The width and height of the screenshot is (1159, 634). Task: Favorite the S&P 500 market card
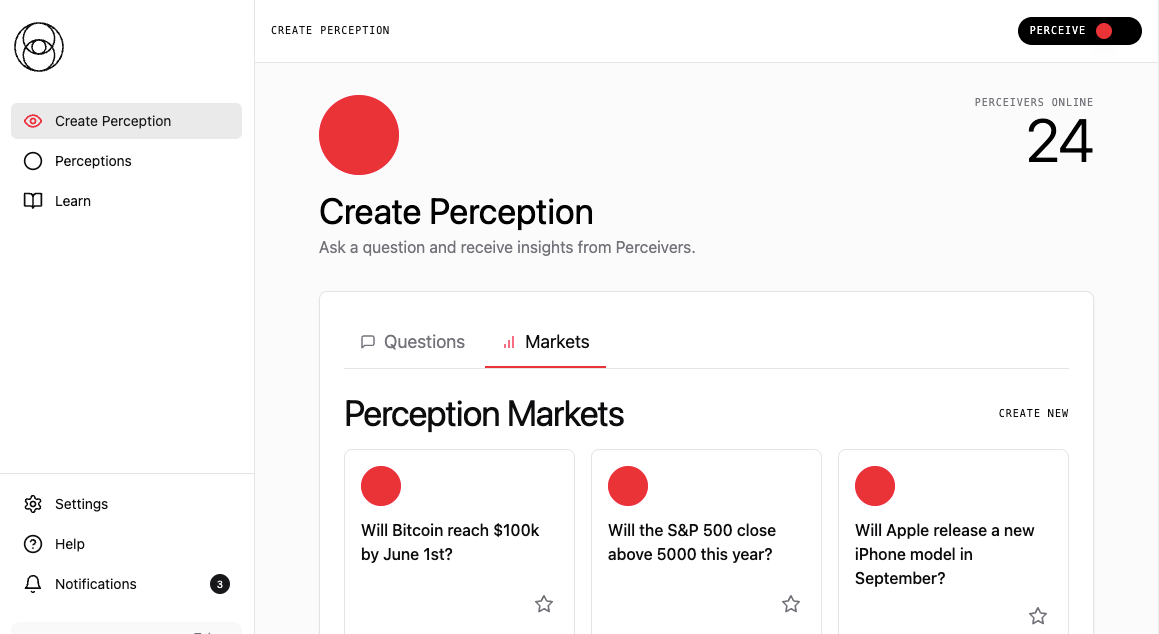click(791, 604)
